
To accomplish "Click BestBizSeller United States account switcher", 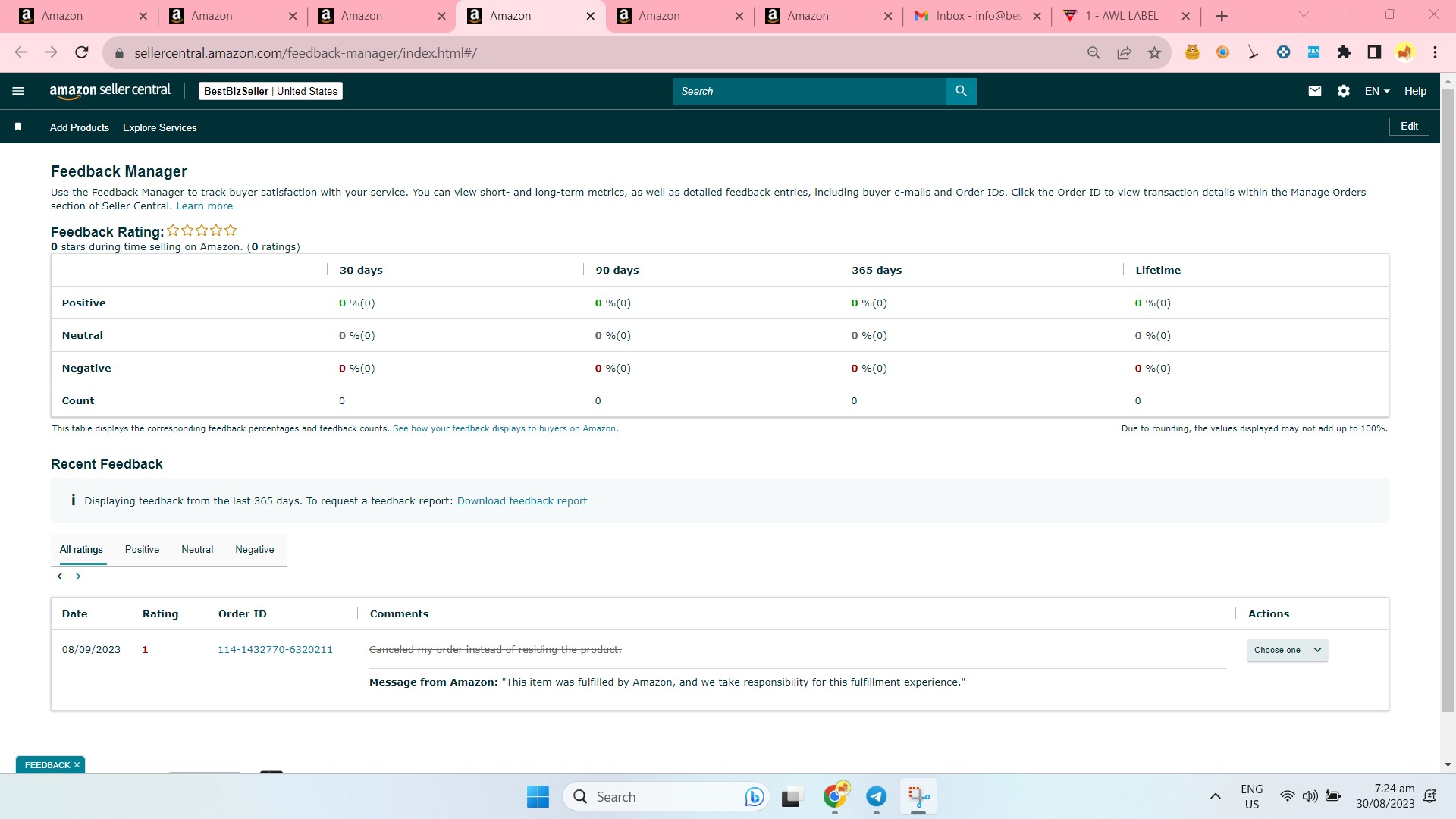I will pos(271,91).
